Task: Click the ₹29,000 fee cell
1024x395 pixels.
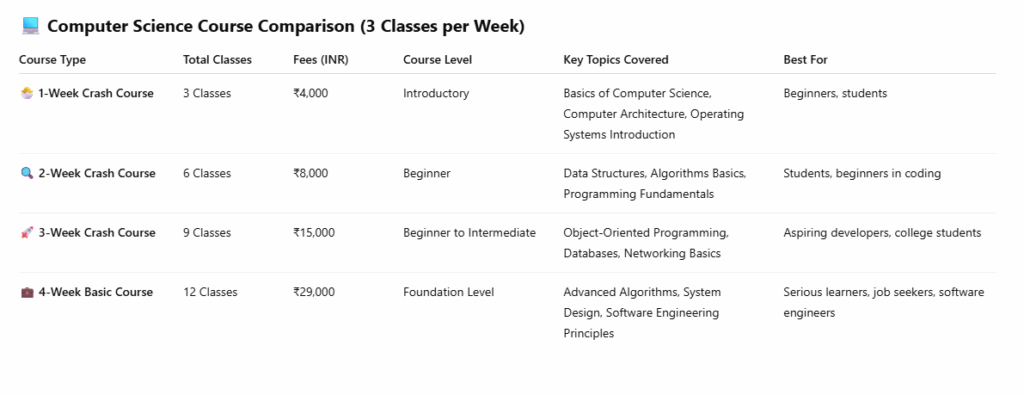Action: click(x=314, y=292)
